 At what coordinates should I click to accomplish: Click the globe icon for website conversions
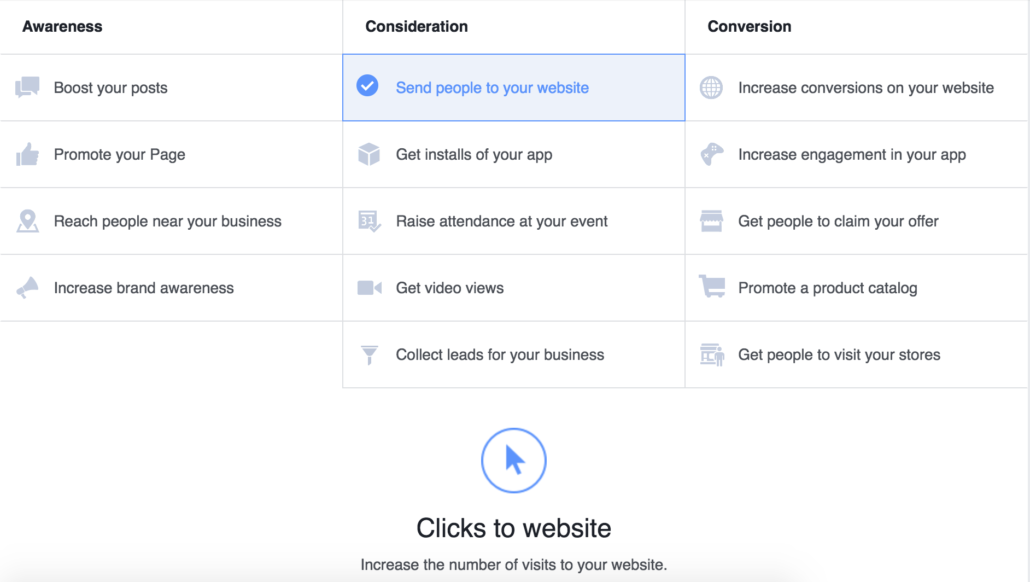(711, 87)
